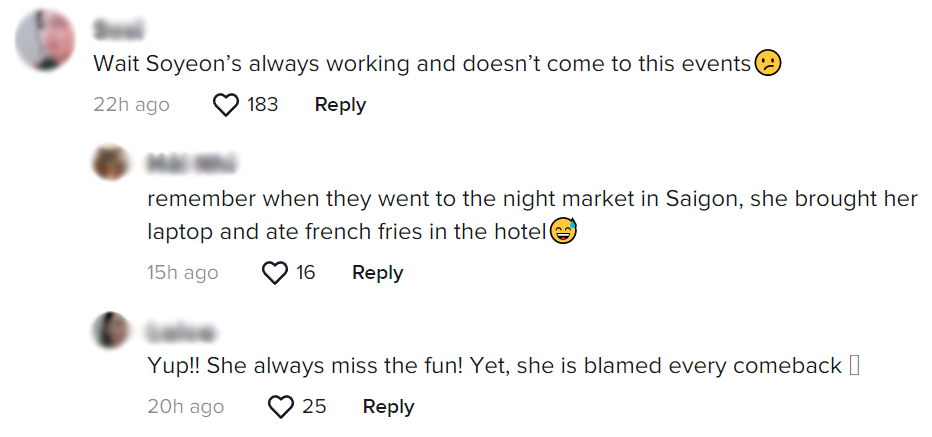Reply to the Saigon night market comment
Image resolution: width=932 pixels, height=437 pixels.
pos(377,273)
